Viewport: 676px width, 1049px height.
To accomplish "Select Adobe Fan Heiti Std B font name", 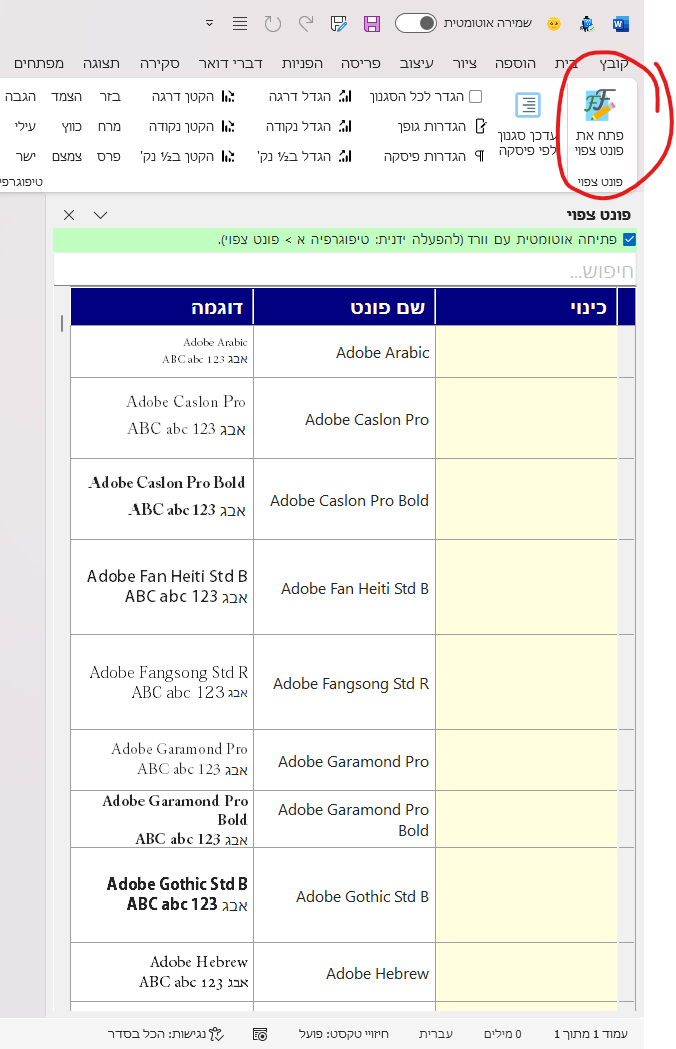I will coord(355,589).
